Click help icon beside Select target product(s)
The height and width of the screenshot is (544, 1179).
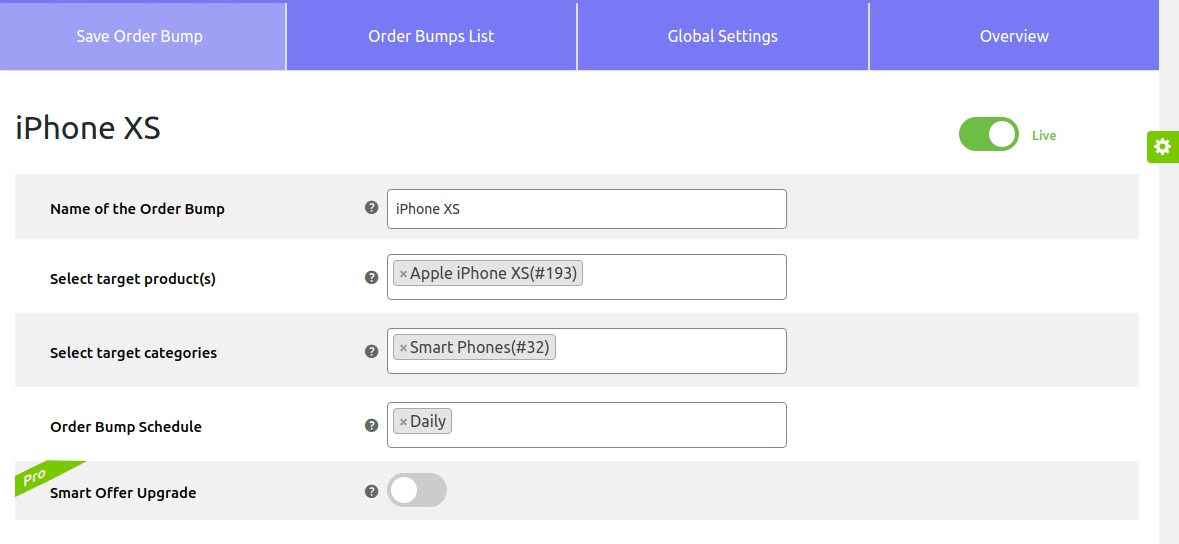tap(372, 277)
